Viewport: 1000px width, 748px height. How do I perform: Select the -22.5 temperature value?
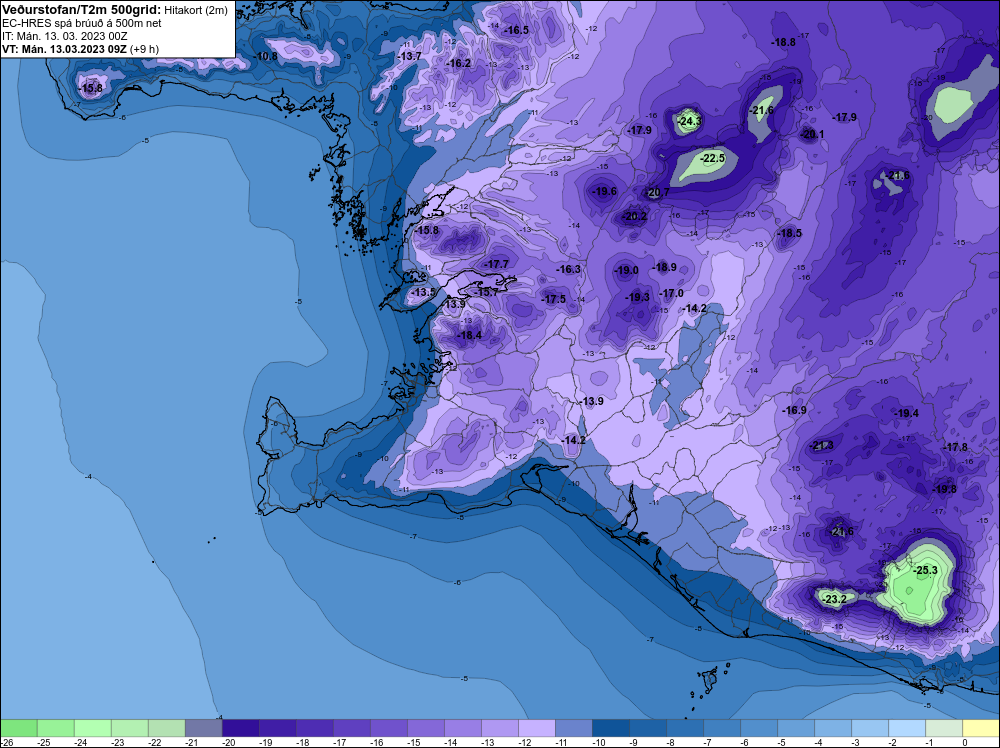712,158
